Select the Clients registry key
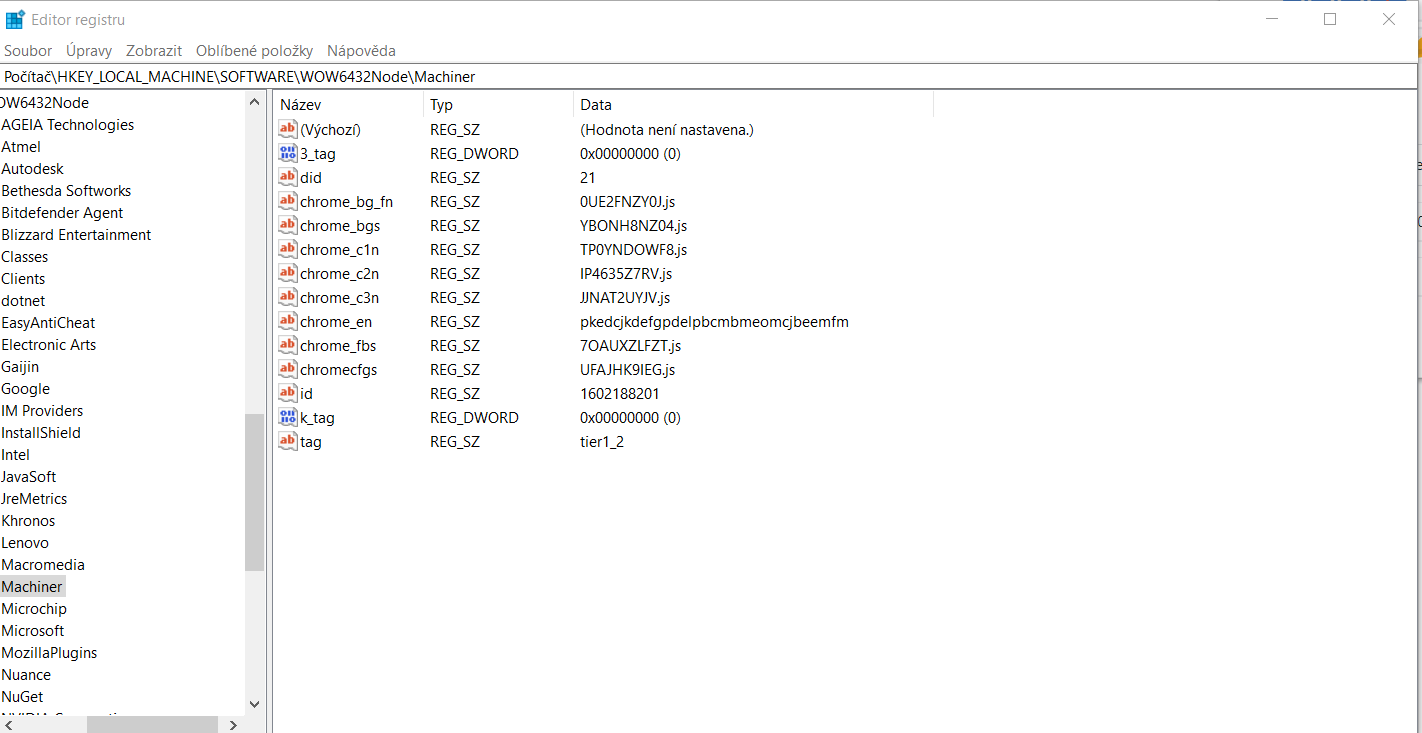Viewport: 1422px width, 733px height. pos(23,279)
